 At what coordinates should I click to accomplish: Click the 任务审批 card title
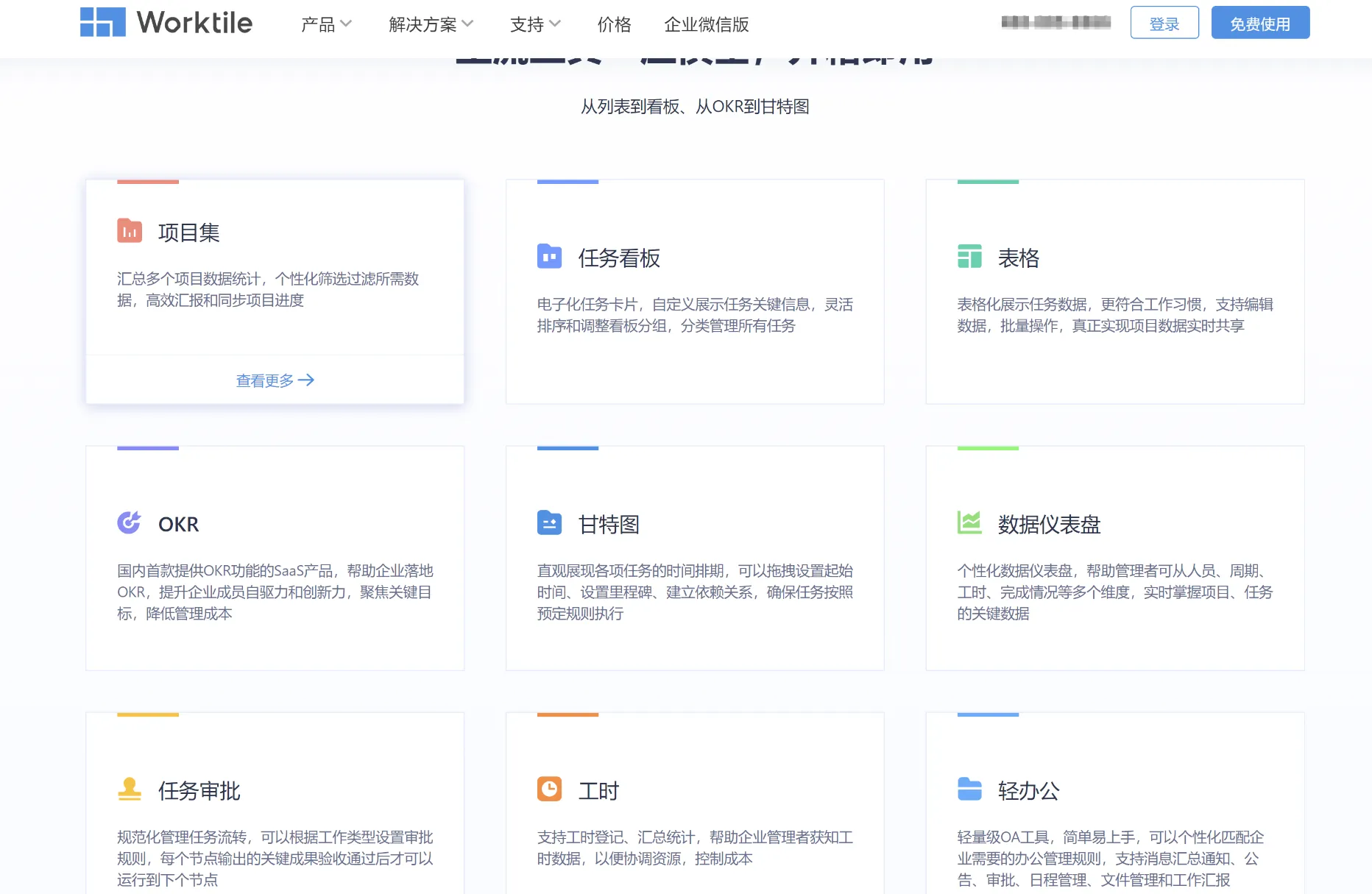199,791
